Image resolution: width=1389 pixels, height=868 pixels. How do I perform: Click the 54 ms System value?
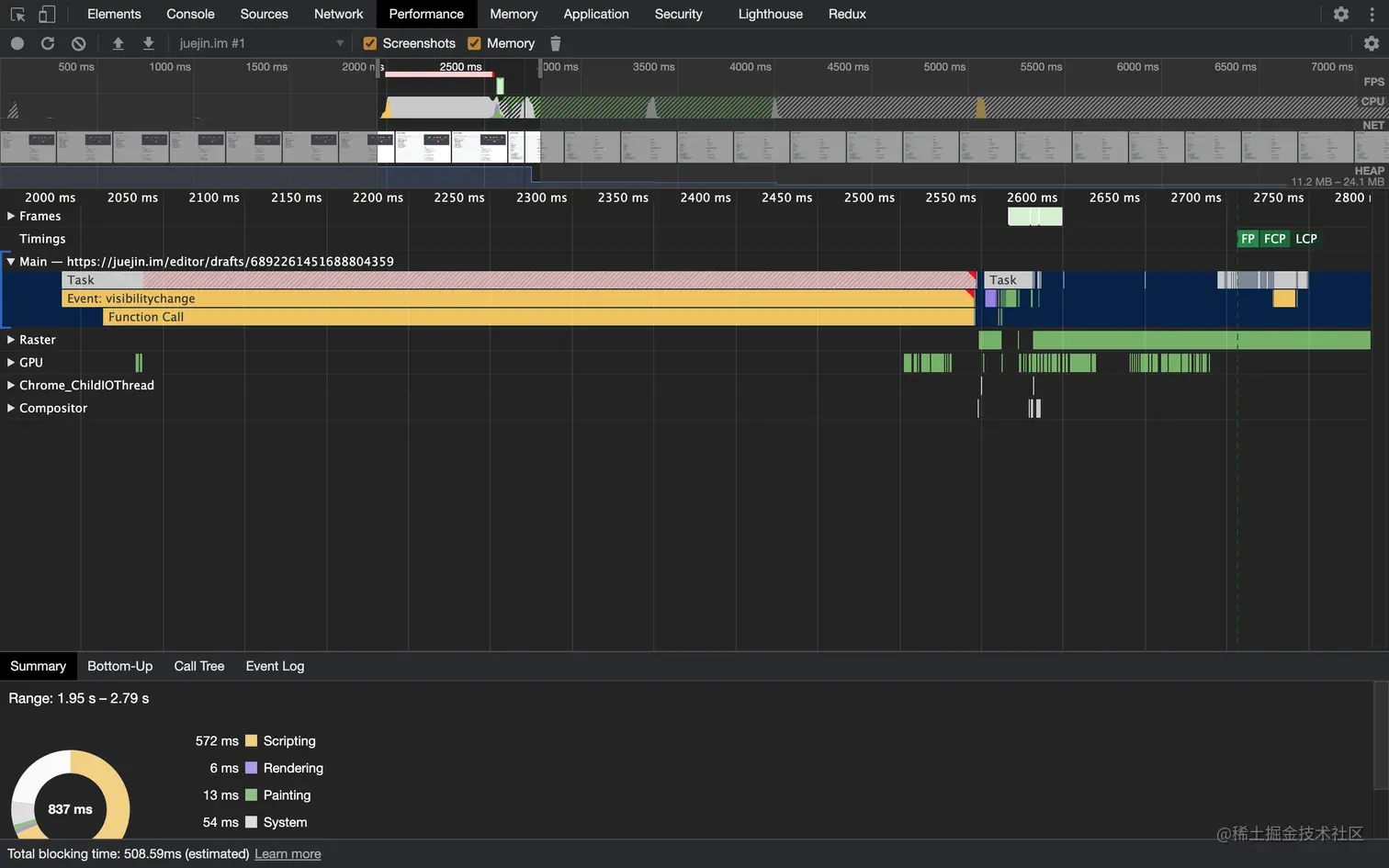tap(220, 822)
